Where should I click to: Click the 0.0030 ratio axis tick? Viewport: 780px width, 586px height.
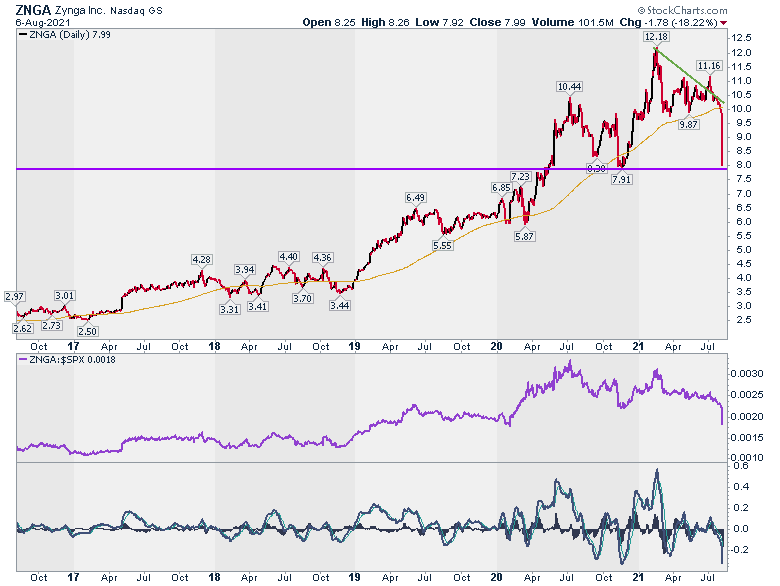(x=747, y=374)
